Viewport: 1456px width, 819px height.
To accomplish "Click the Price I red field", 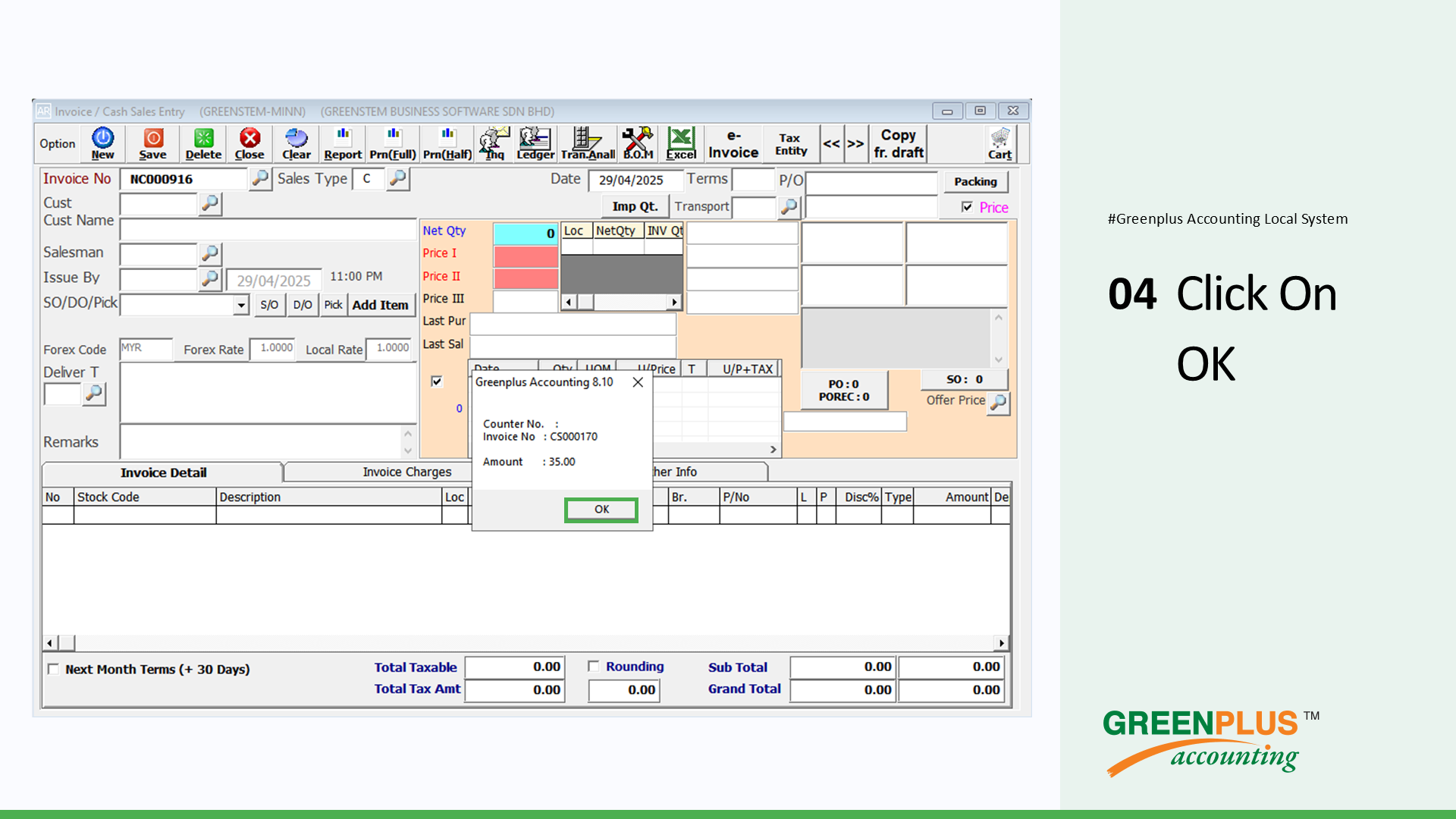I will click(526, 256).
